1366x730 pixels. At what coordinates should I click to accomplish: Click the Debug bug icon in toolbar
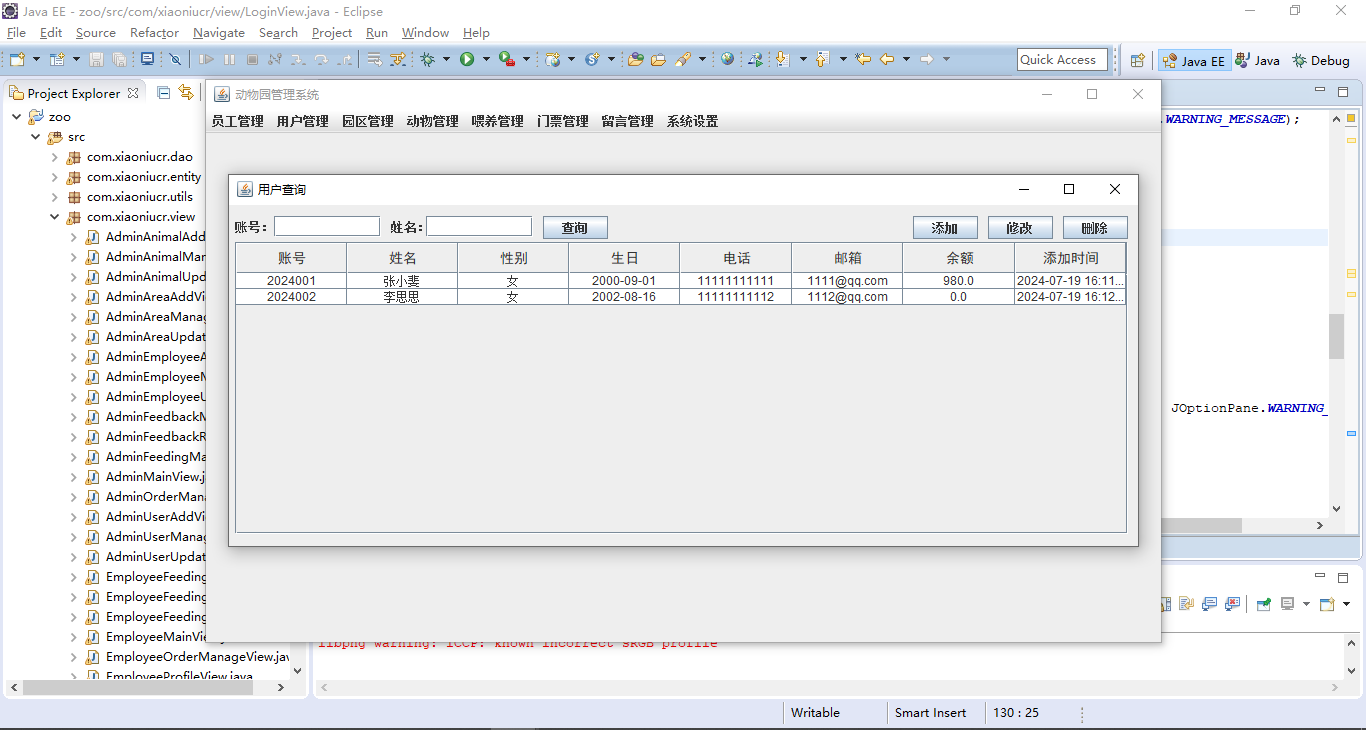click(427, 60)
